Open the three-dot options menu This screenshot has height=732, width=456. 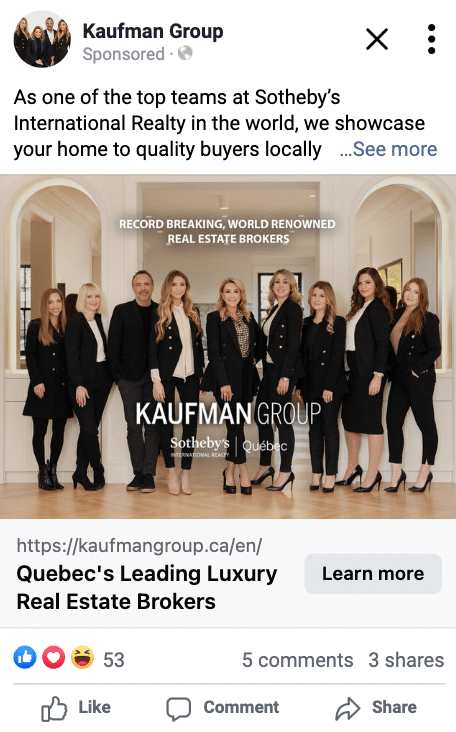click(431, 39)
